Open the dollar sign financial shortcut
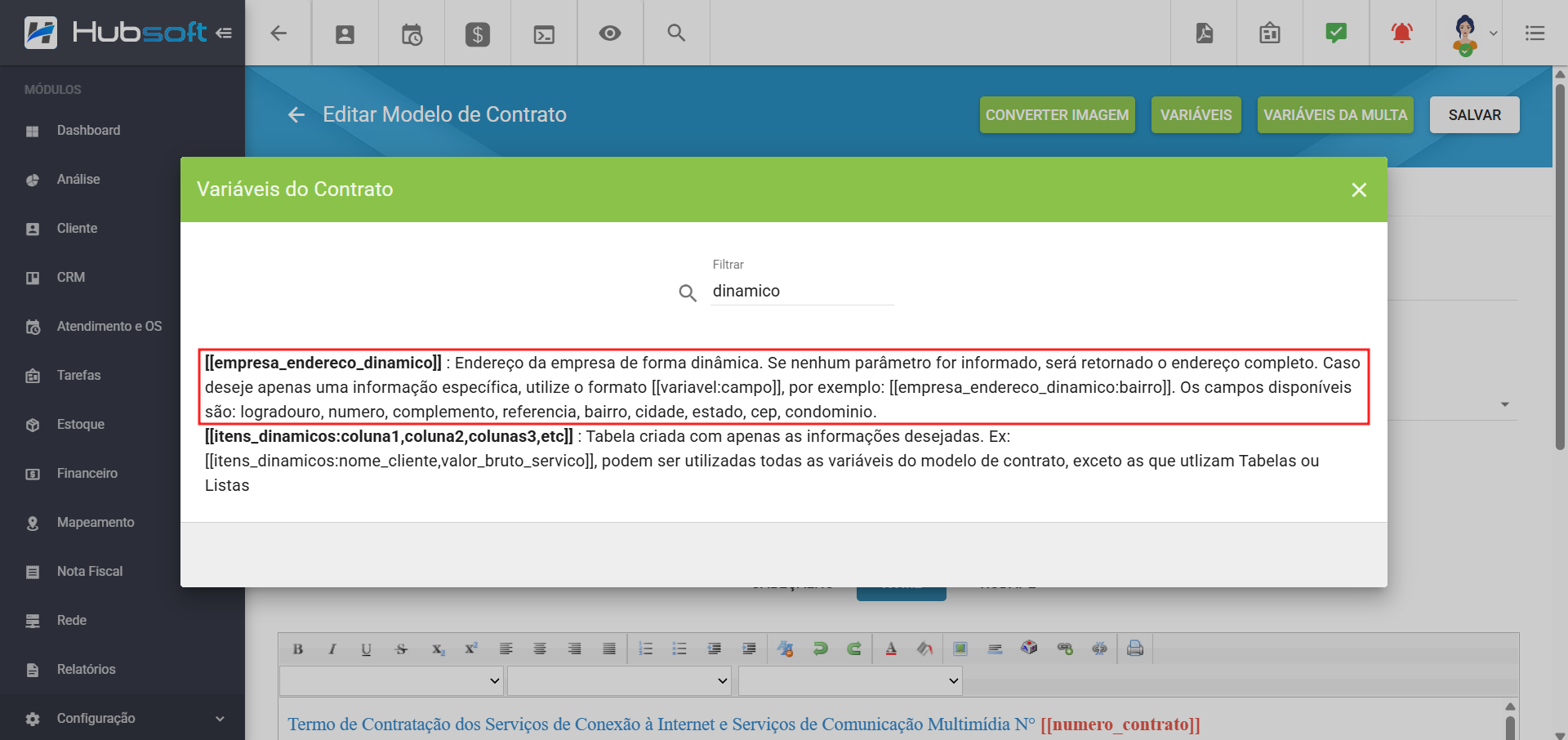The width and height of the screenshot is (1568, 740). 478,33
